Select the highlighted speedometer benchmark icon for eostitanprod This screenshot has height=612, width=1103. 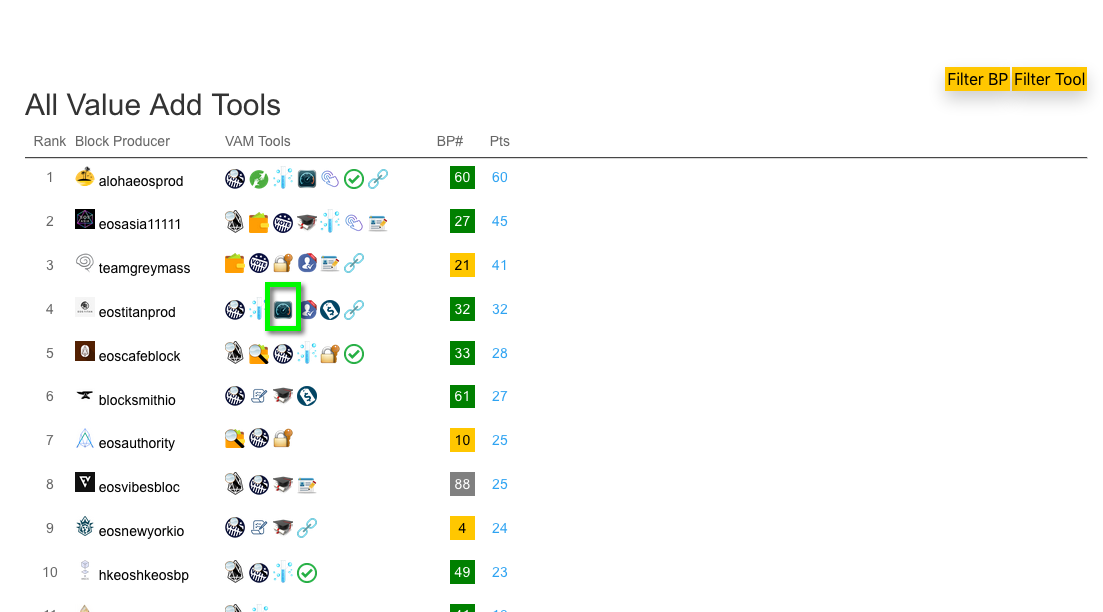pos(283,309)
